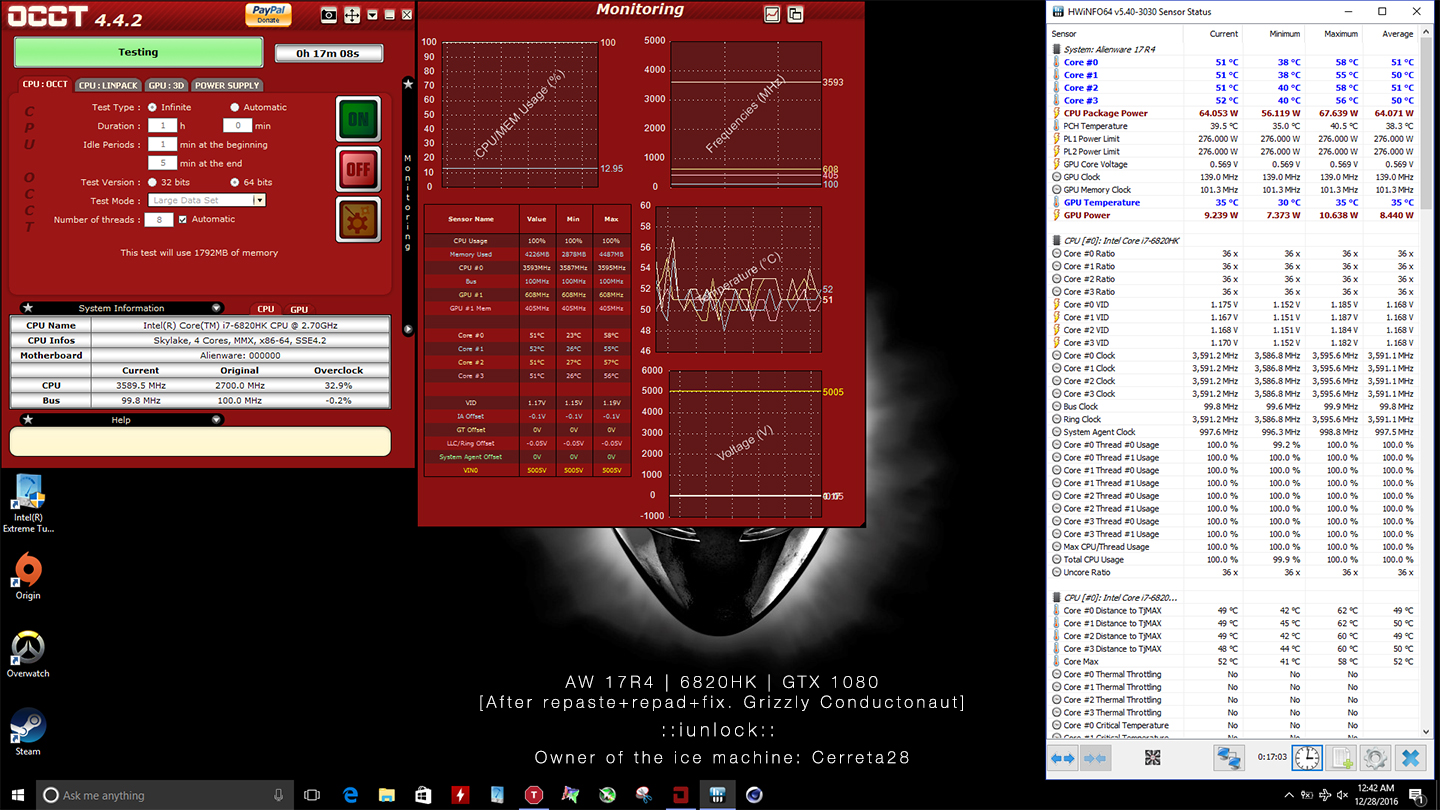The width and height of the screenshot is (1440, 810).
Task: Click the Cortana 'Ask me anything' search box
Action: click(166, 795)
